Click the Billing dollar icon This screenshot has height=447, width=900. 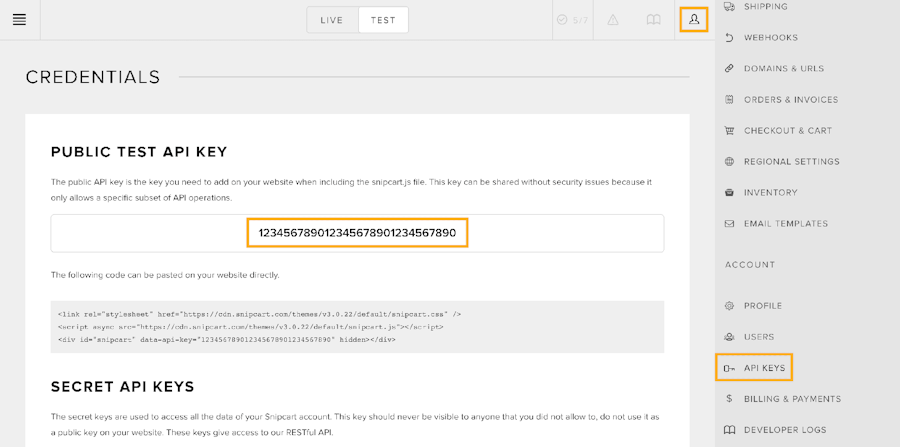[730, 398]
